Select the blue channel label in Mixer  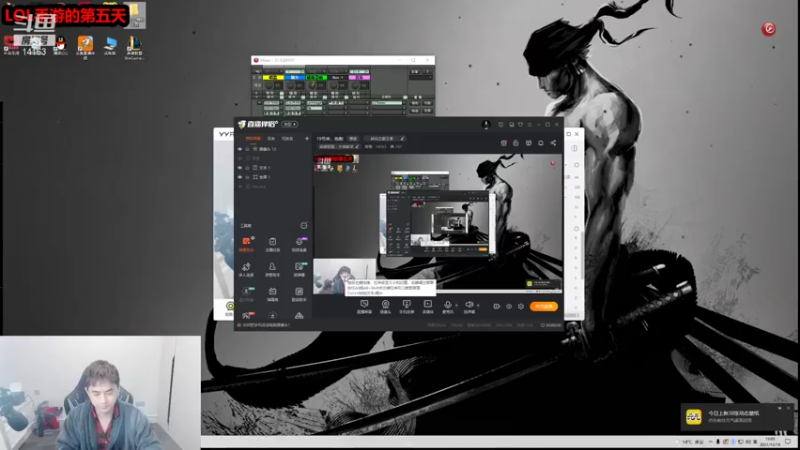pyautogui.click(x=294, y=78)
